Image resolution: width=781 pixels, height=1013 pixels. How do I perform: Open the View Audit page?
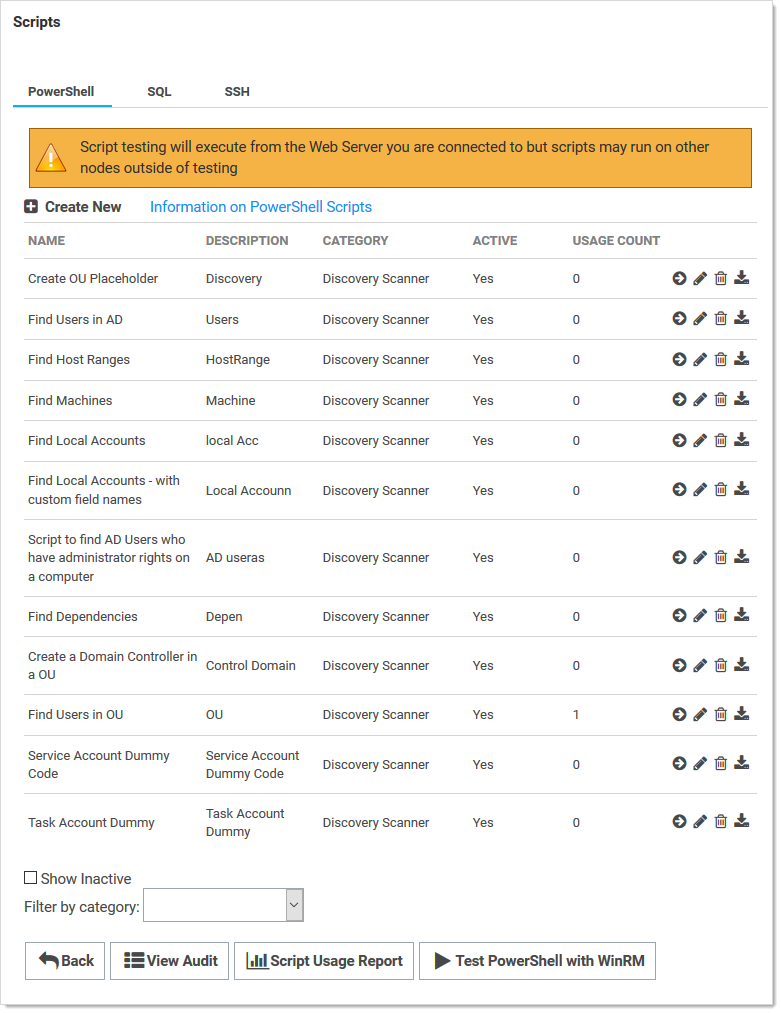click(x=170, y=960)
